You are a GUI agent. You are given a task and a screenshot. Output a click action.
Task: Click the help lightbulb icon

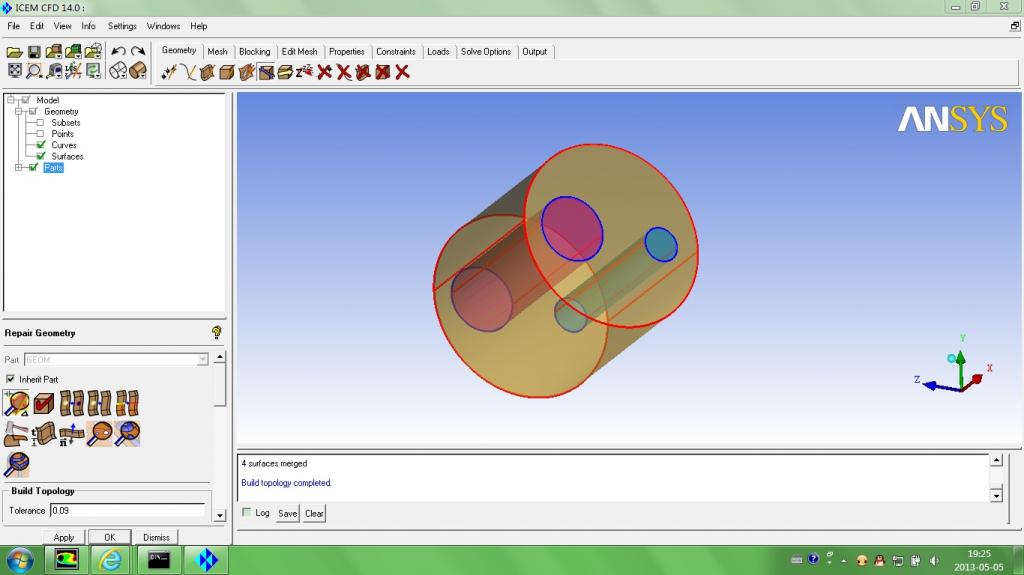pos(217,333)
